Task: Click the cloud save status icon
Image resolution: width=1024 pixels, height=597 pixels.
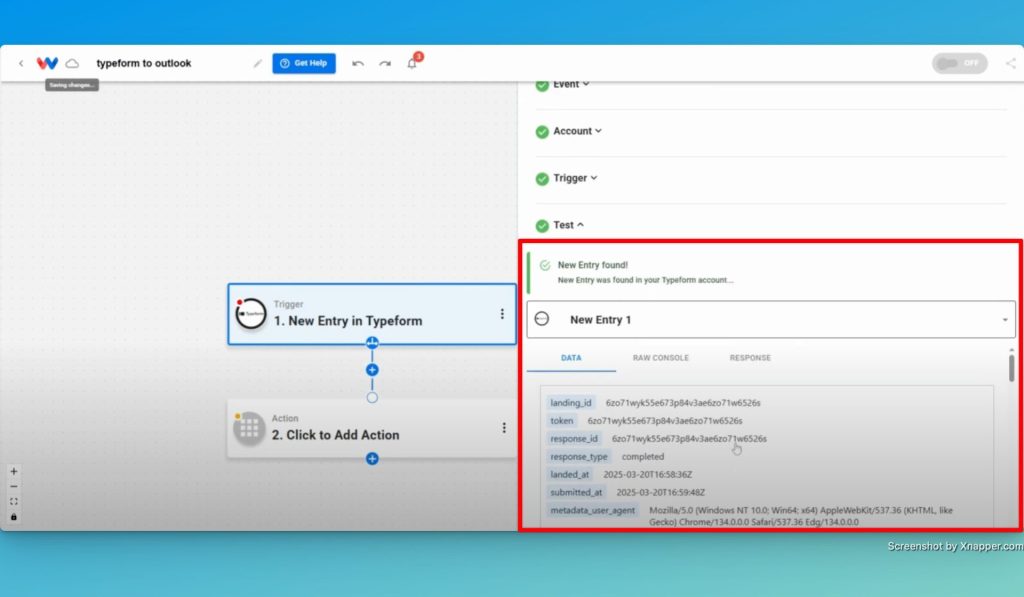Action: click(x=72, y=63)
